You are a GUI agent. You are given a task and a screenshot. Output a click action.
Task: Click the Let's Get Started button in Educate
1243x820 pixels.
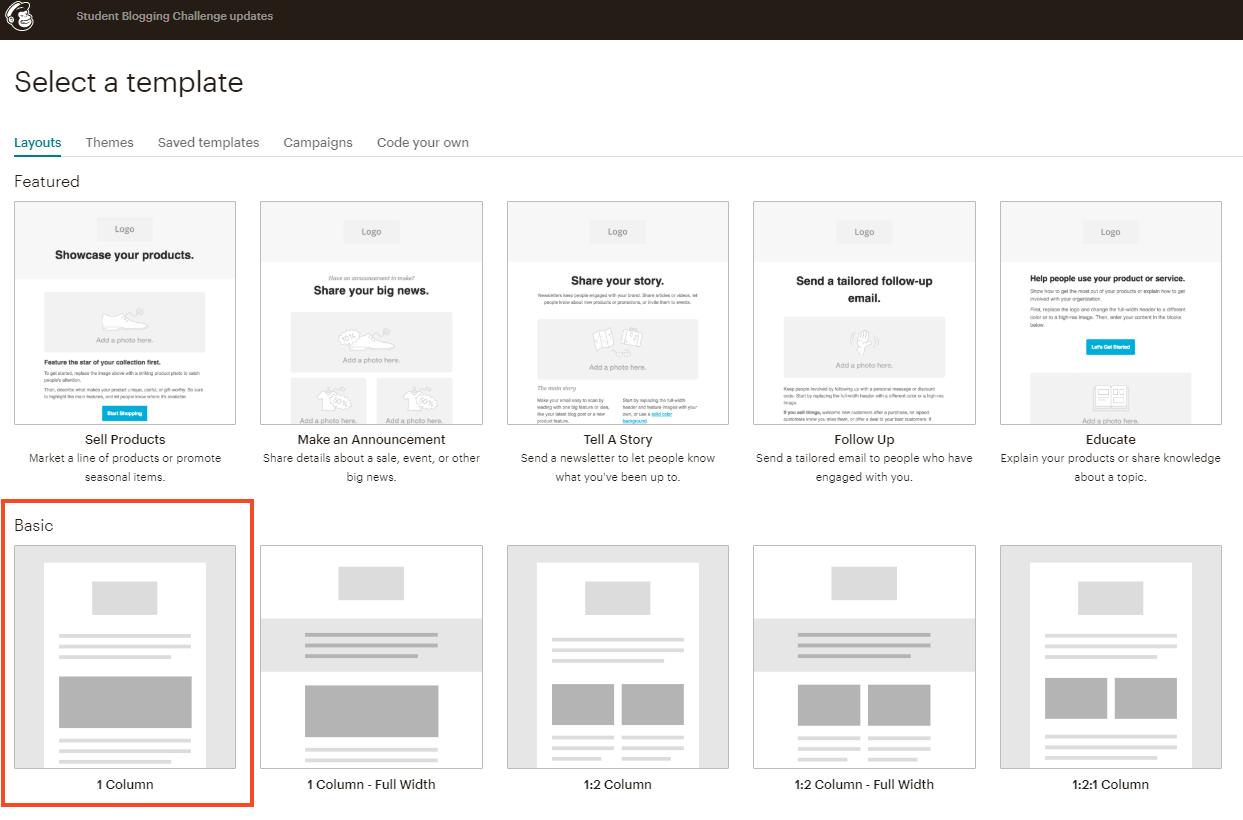pyautogui.click(x=1110, y=346)
